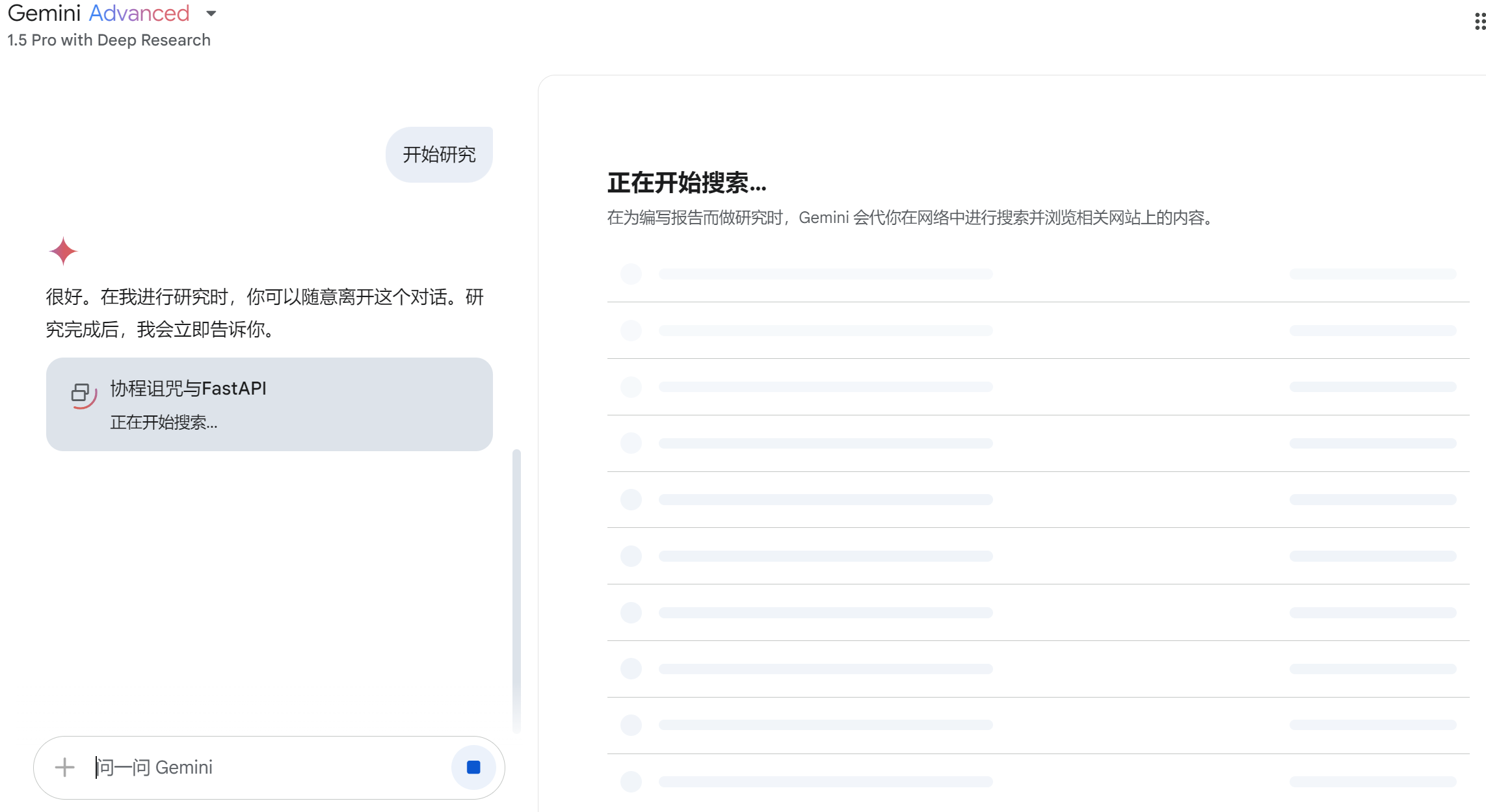Click the chat panel vertical scrollbar

(516, 592)
